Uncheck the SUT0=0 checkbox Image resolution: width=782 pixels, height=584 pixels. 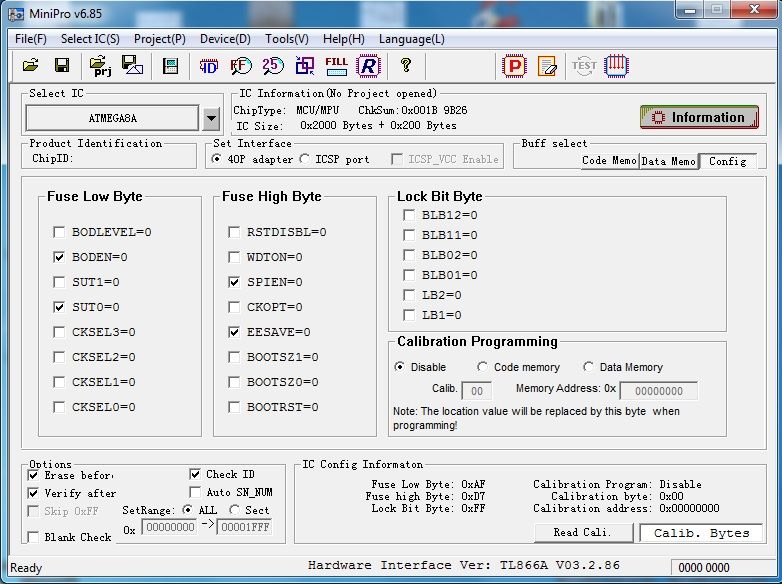59,307
